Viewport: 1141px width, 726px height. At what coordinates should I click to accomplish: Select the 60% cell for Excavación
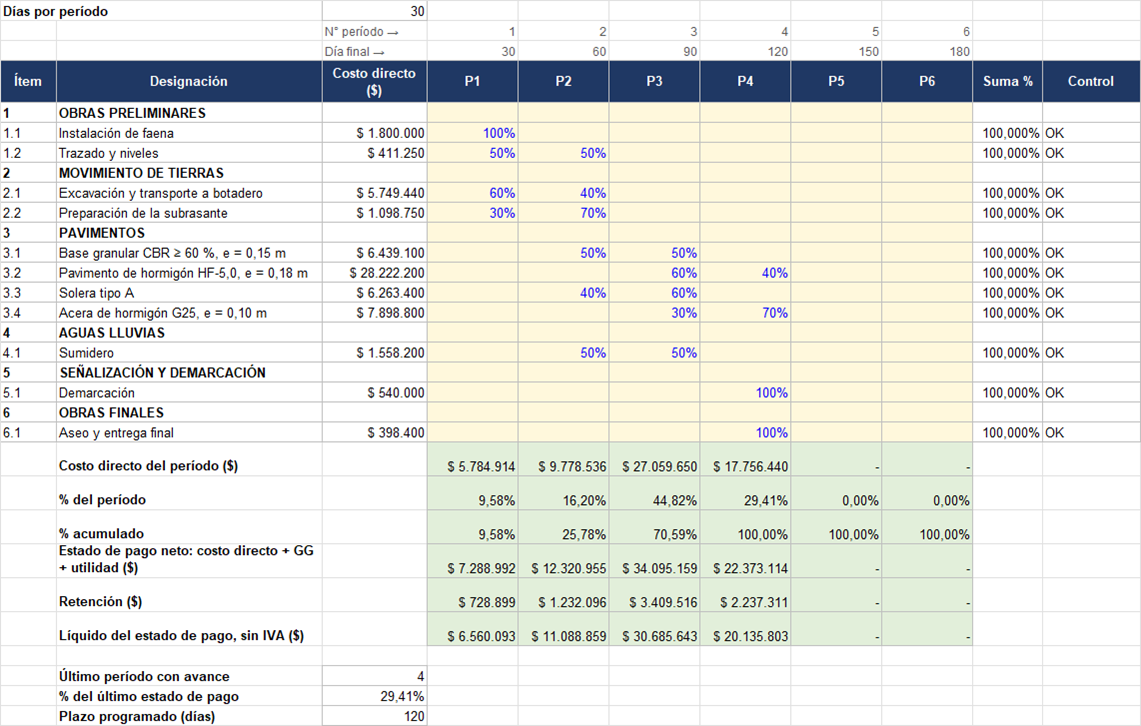tap(472, 193)
